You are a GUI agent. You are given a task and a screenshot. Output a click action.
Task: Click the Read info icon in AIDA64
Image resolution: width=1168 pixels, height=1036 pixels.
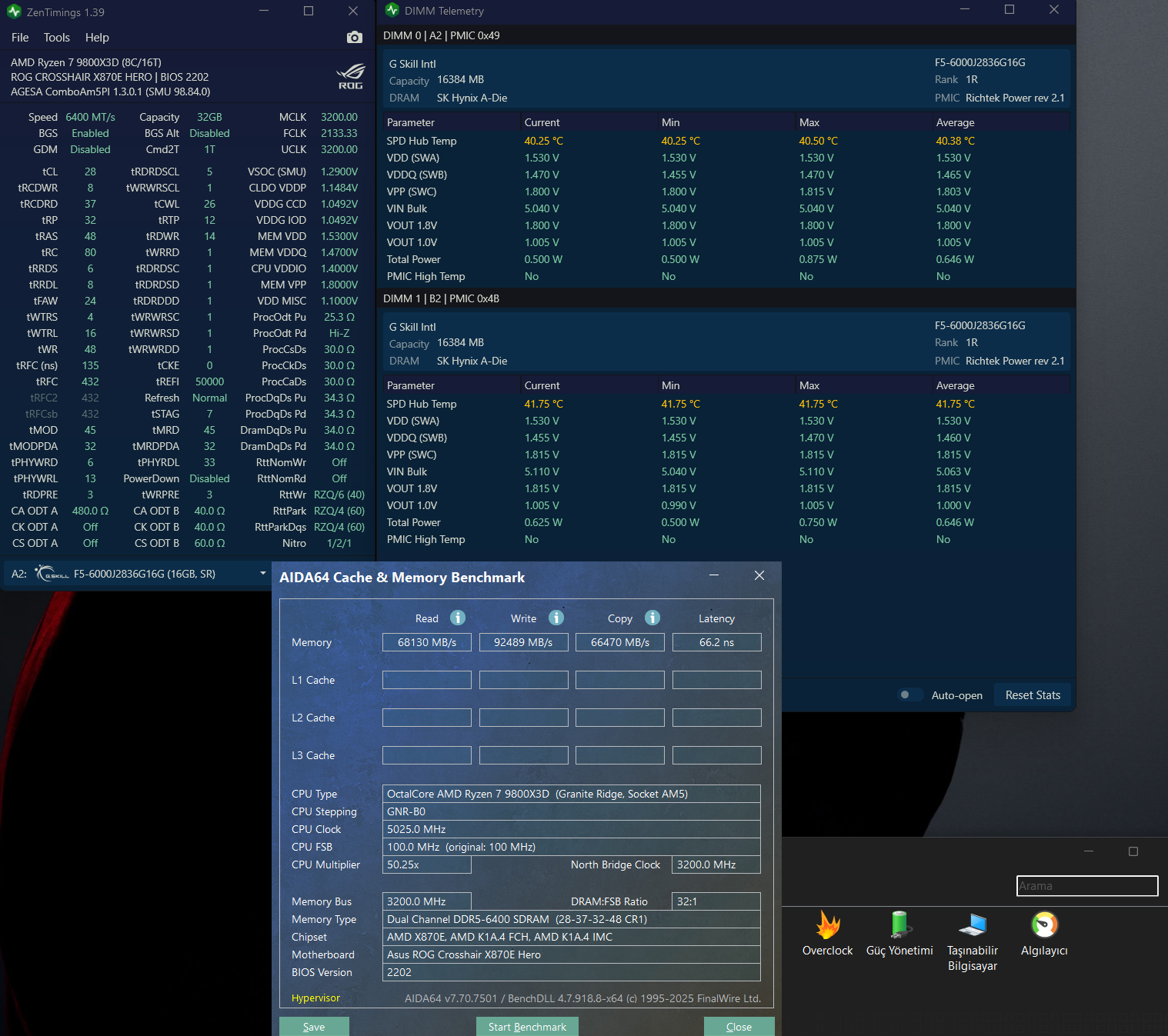[x=458, y=618]
